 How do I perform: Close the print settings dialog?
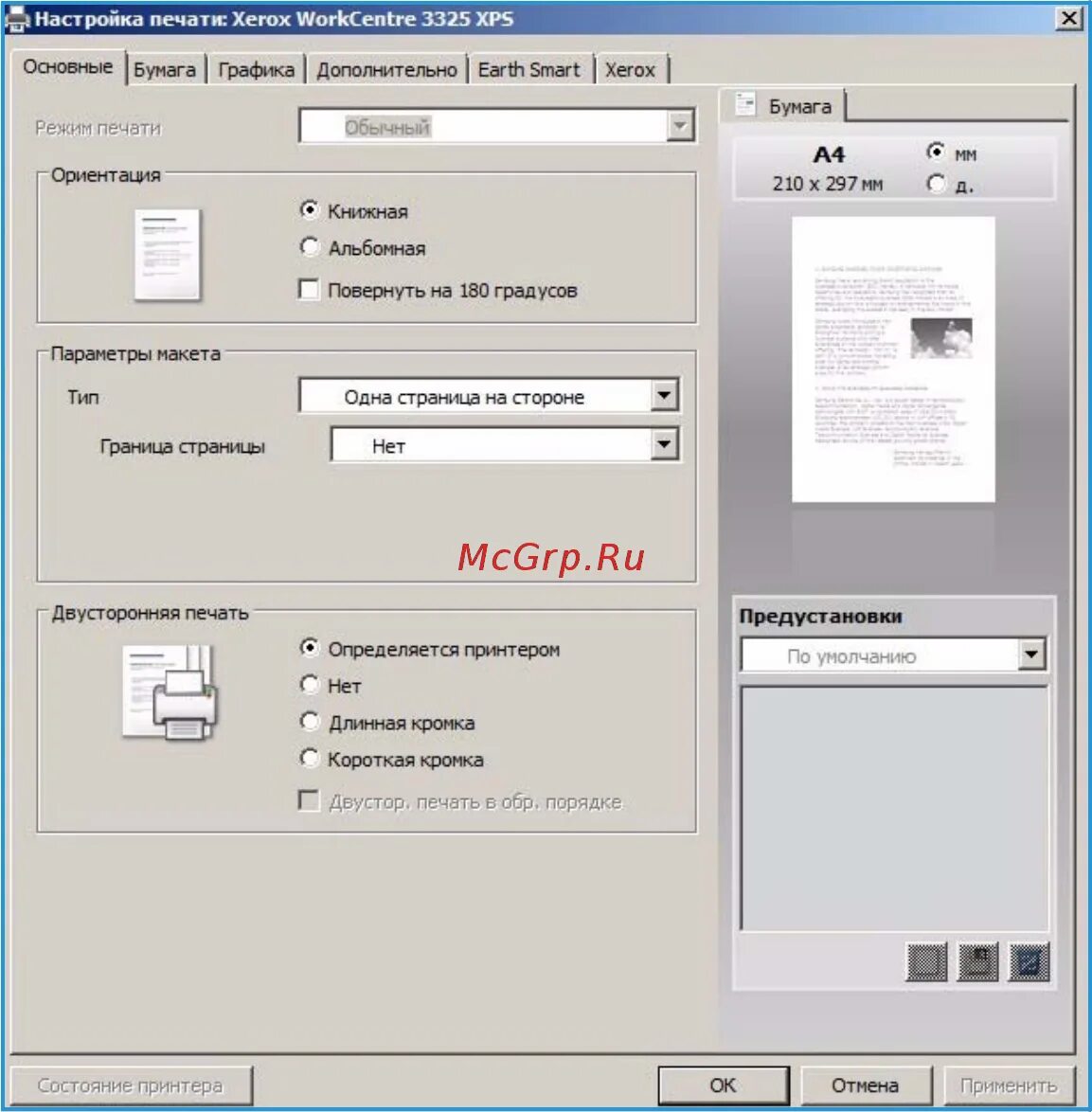[x=1068, y=18]
